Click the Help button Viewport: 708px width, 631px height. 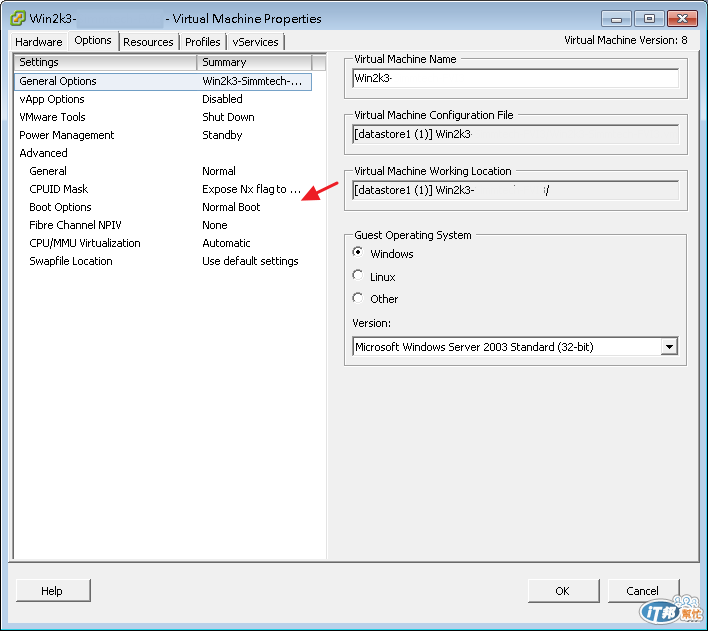click(53, 591)
